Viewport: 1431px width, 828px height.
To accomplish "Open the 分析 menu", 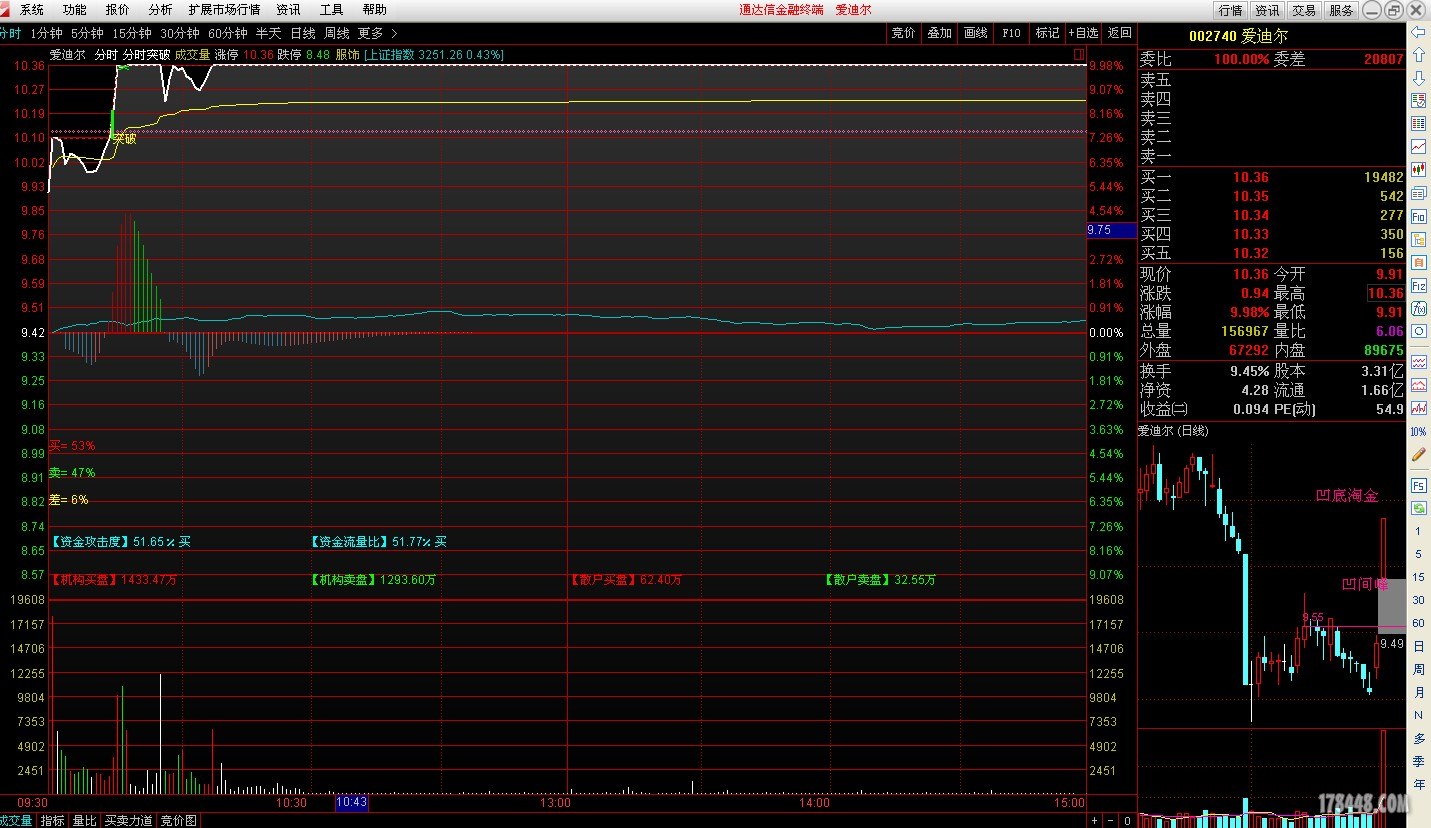I will [160, 9].
